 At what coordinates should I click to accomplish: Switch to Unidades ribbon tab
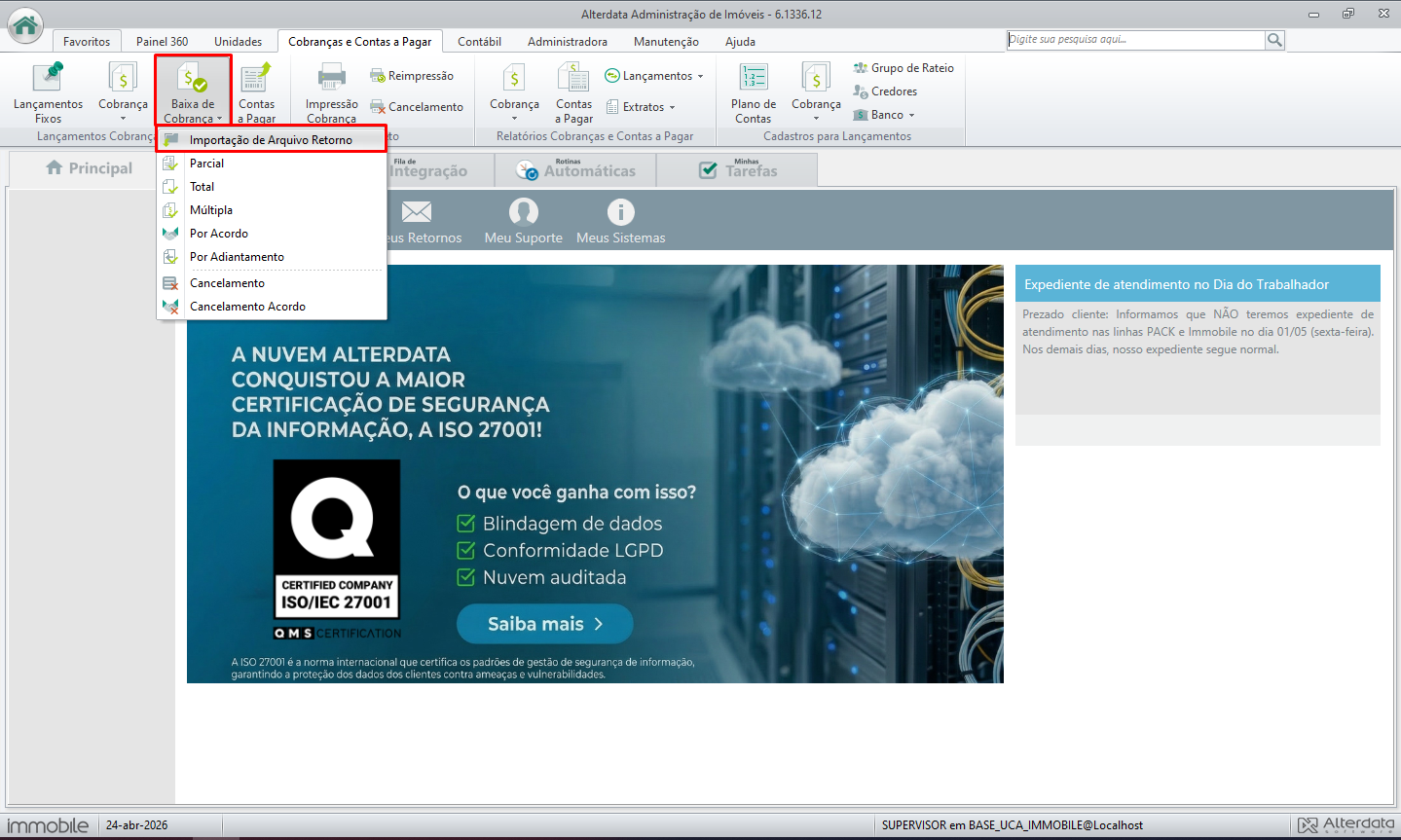[239, 42]
